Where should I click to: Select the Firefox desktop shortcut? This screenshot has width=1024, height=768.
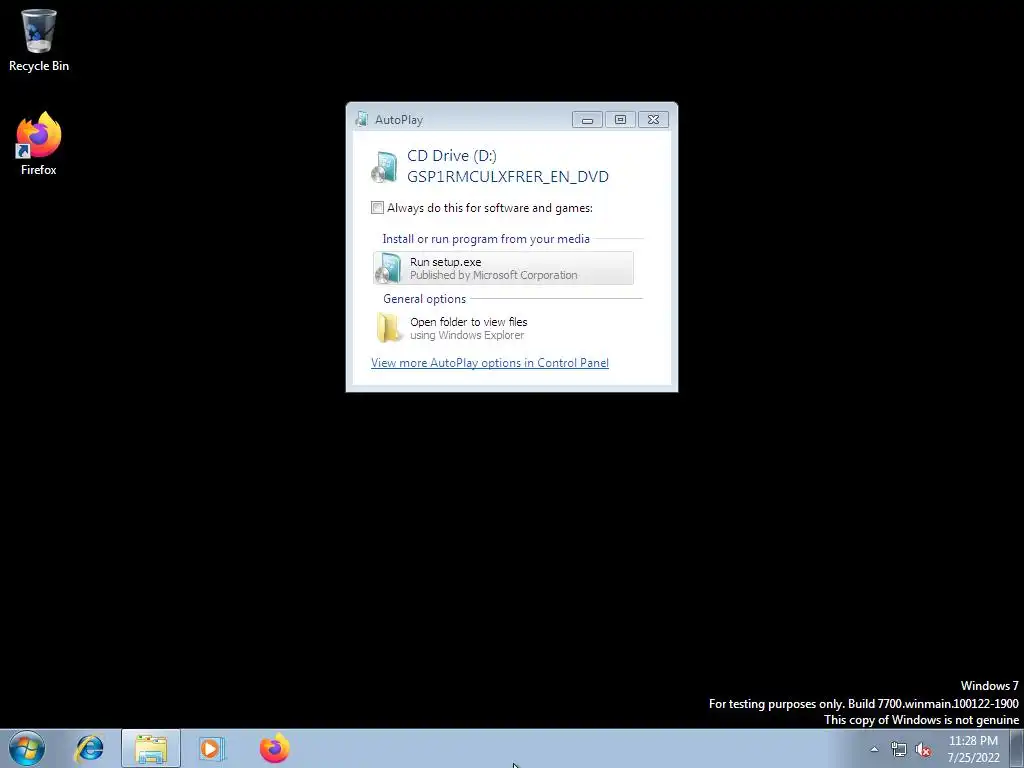pos(39,144)
